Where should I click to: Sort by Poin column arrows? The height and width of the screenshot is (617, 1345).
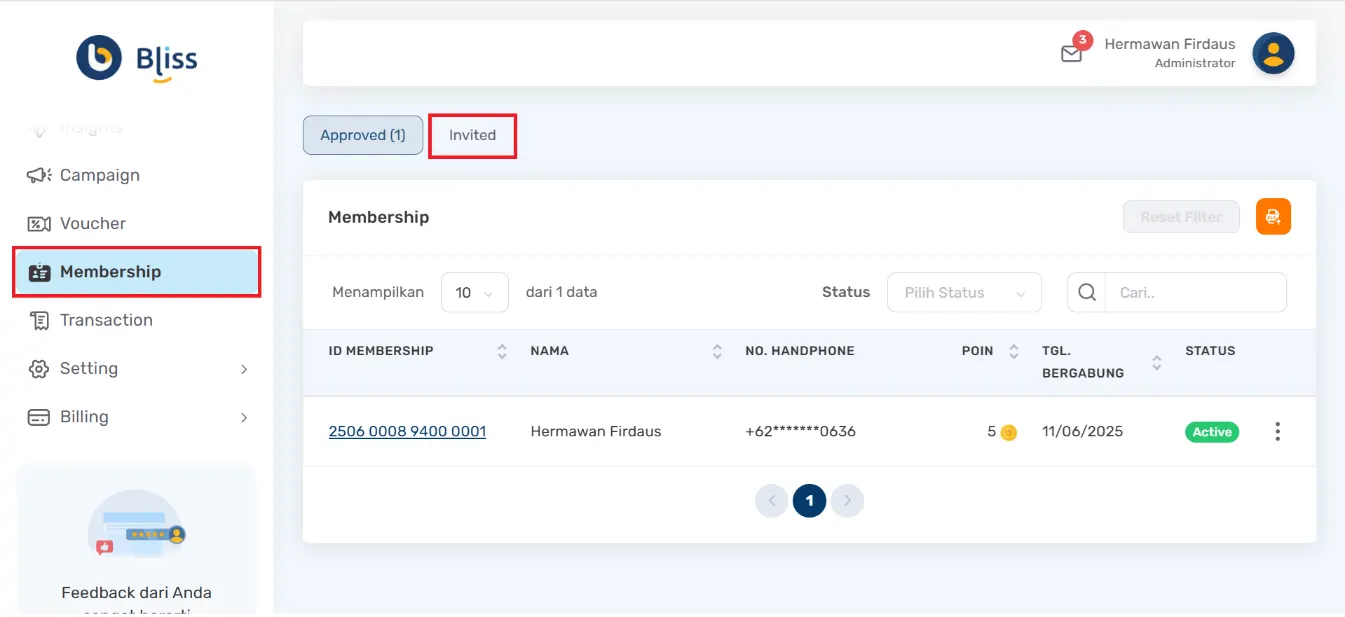coord(1014,352)
